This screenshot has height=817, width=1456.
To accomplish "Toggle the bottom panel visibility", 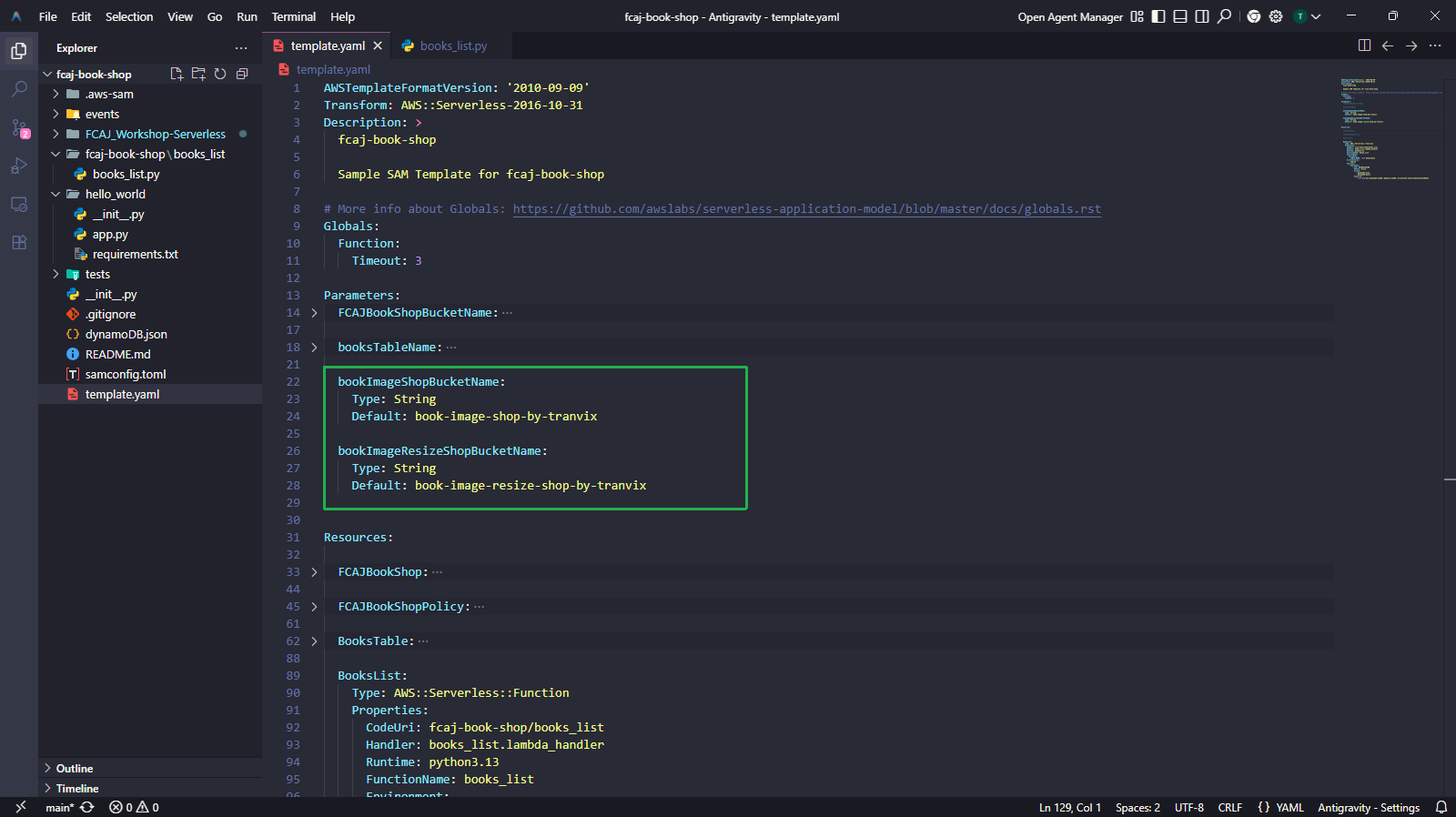I will tap(1180, 16).
